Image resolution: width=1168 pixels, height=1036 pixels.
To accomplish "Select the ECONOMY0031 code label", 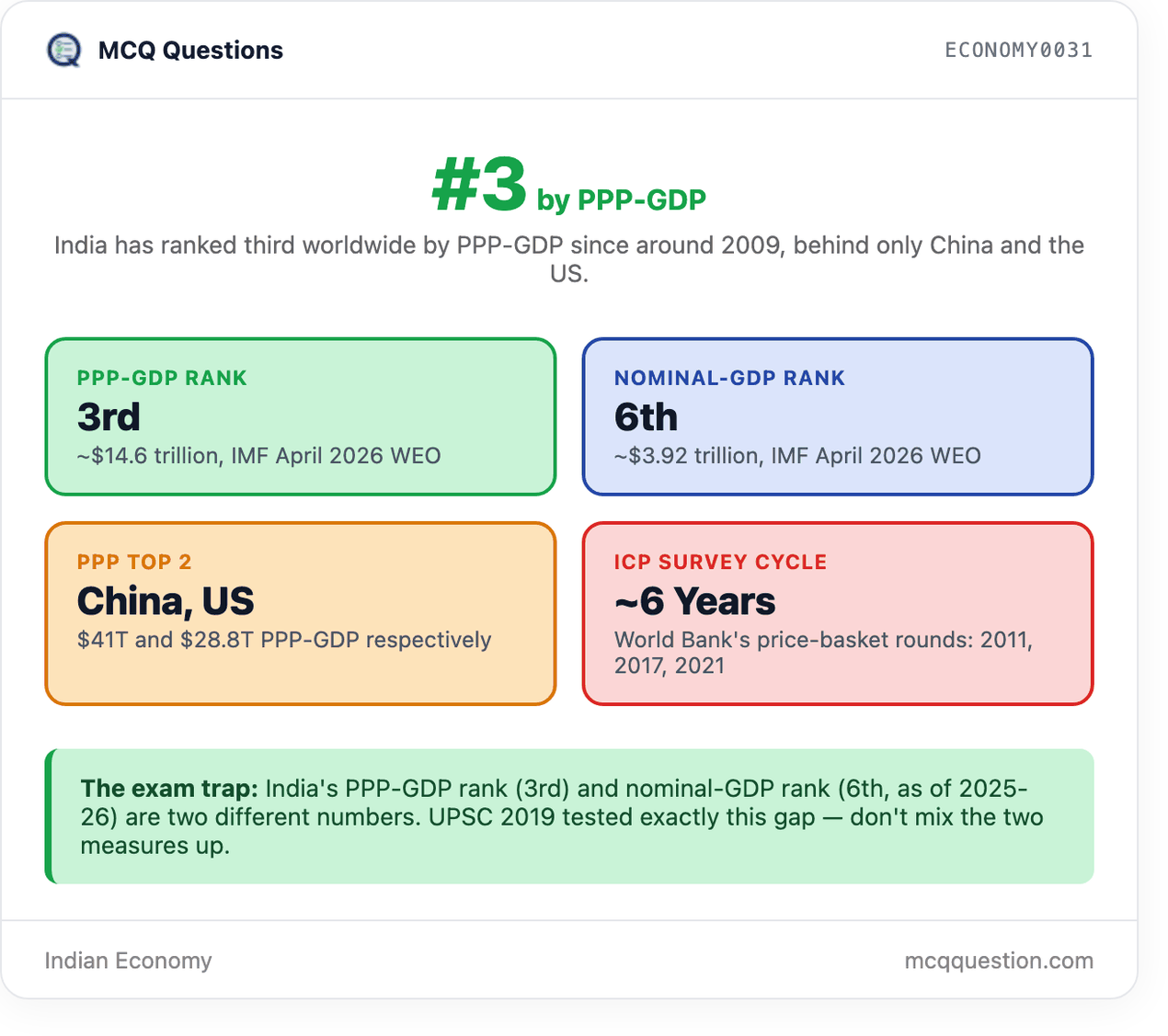I will [x=1019, y=51].
